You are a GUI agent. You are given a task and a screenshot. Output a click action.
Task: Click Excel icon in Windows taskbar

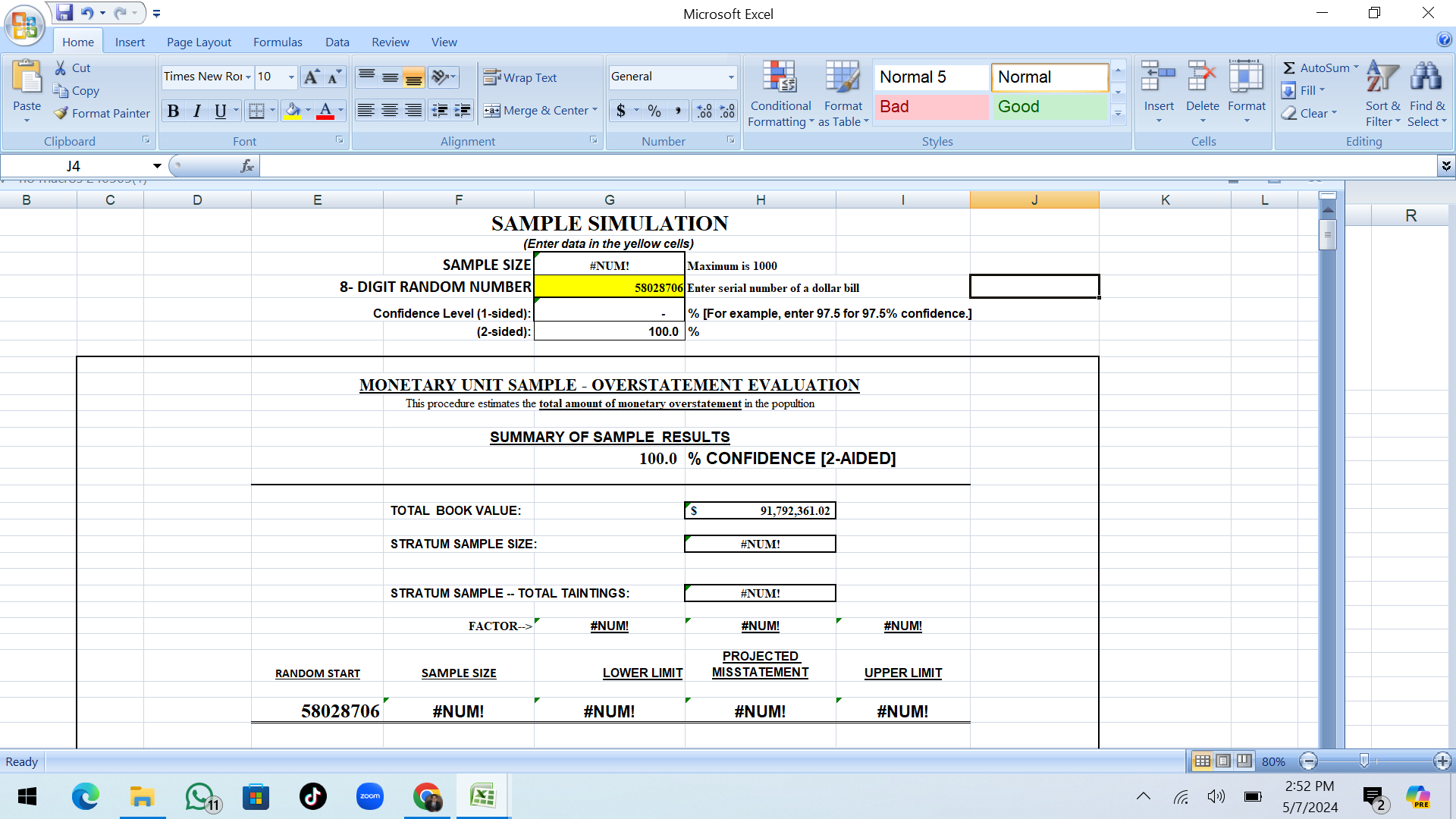coord(481,796)
